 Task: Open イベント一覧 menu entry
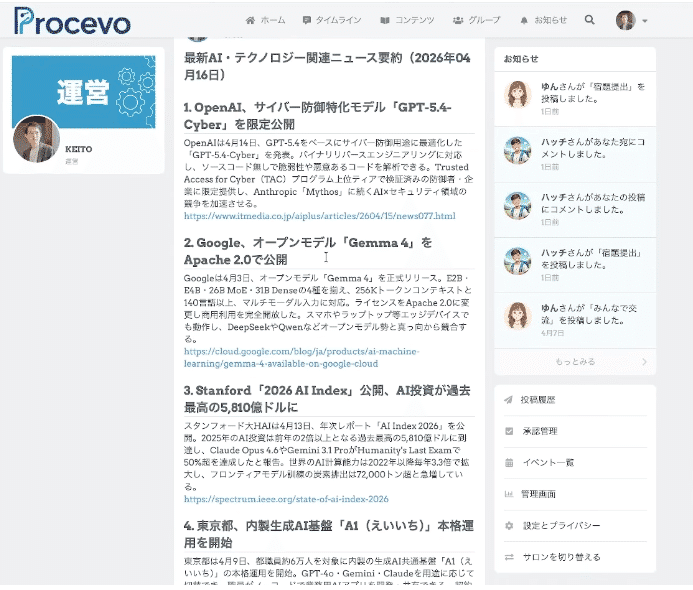[575, 463]
